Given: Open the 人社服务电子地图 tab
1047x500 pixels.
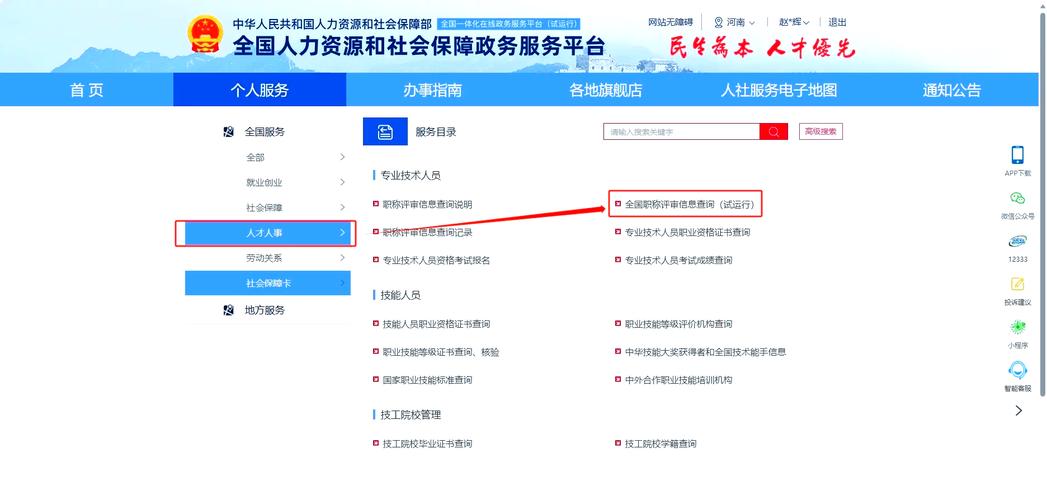Looking at the screenshot, I should click(779, 90).
